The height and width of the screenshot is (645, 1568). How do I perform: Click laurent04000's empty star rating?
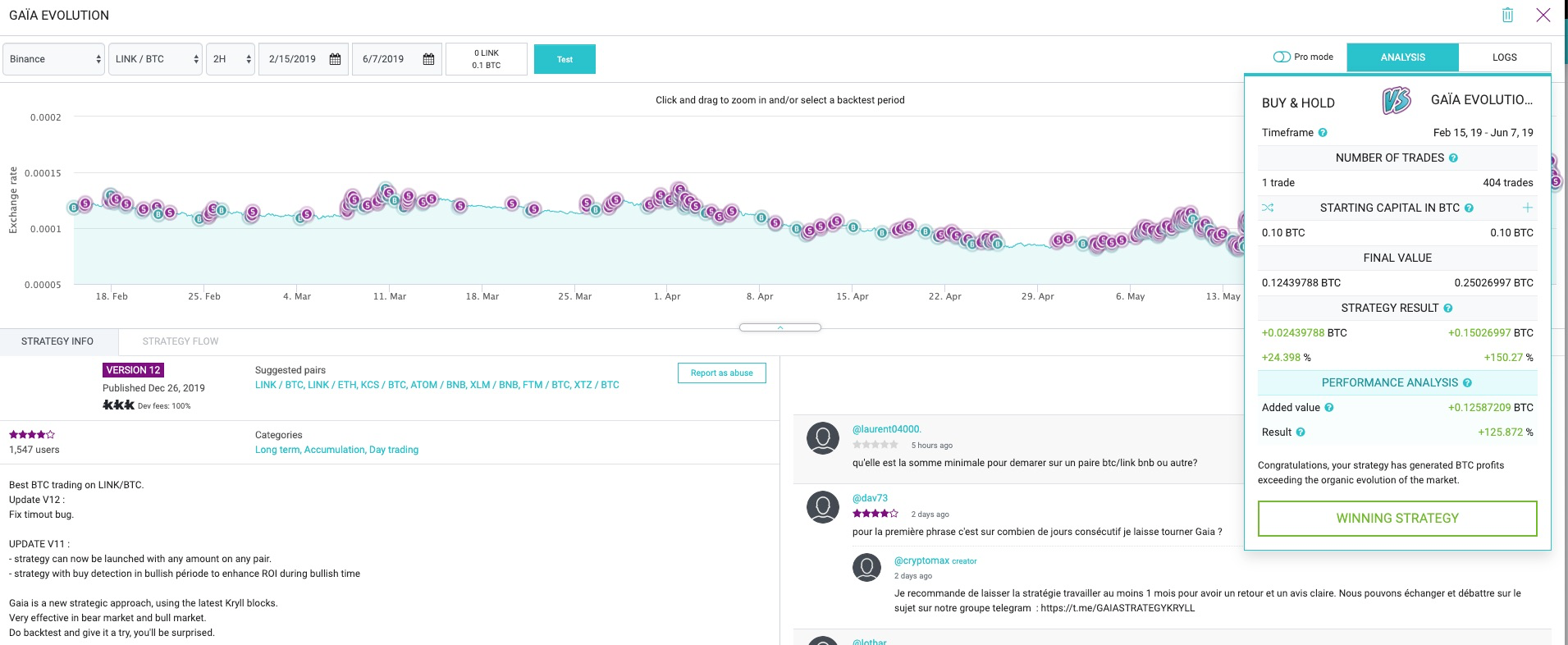pyautogui.click(x=875, y=445)
